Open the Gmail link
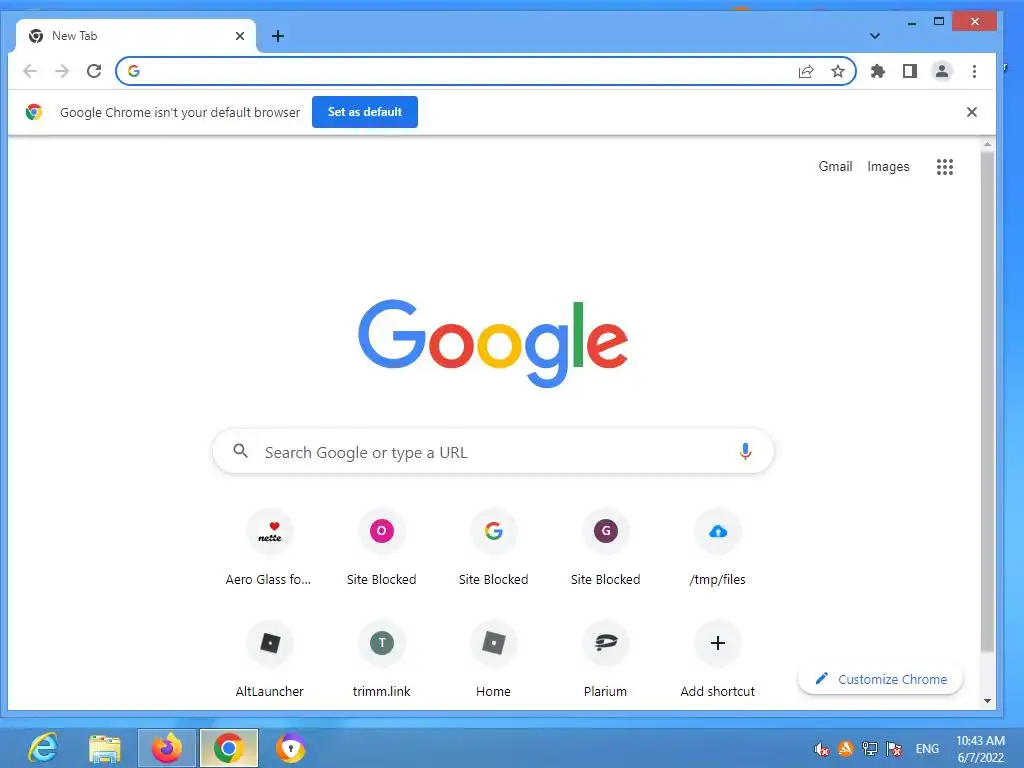The width and height of the screenshot is (1024, 768). coord(835,167)
